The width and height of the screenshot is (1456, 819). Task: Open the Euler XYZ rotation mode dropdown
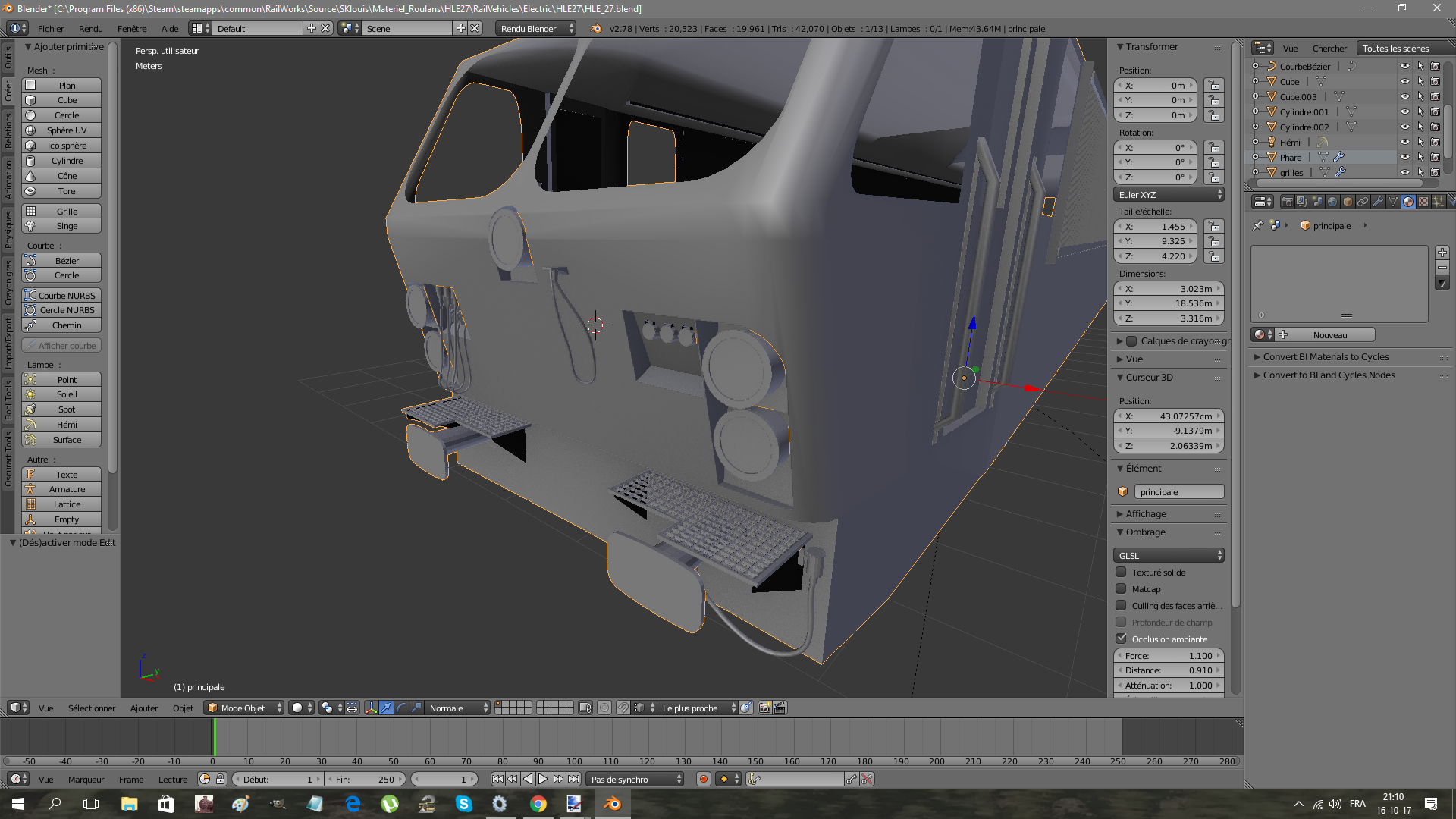[x=1169, y=195]
